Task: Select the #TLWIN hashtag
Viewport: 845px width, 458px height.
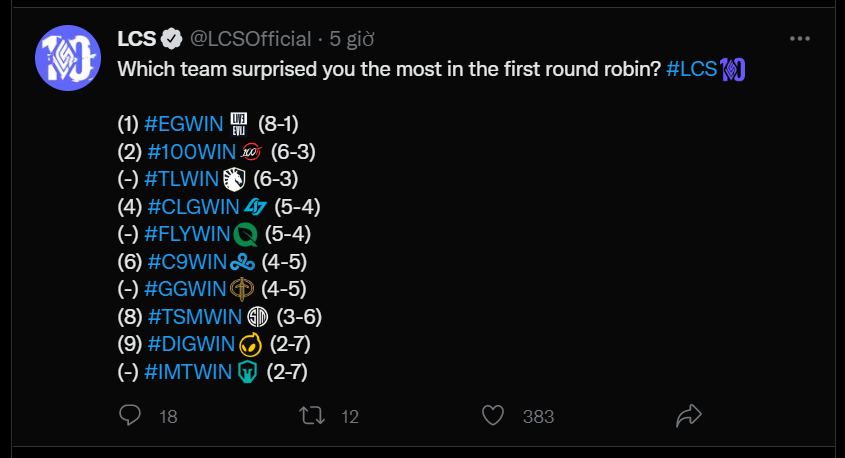Action: click(x=182, y=179)
